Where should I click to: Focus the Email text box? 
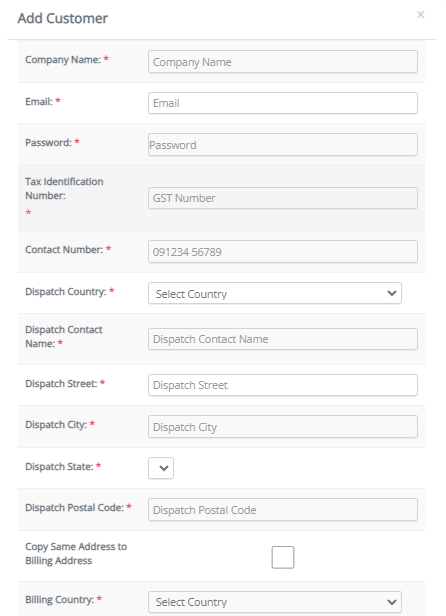(283, 103)
